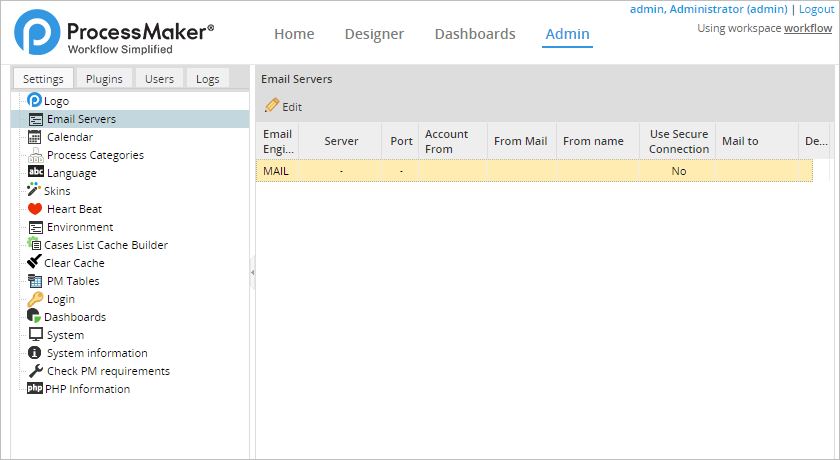
Task: Switch to the Logs tab
Action: [x=208, y=79]
